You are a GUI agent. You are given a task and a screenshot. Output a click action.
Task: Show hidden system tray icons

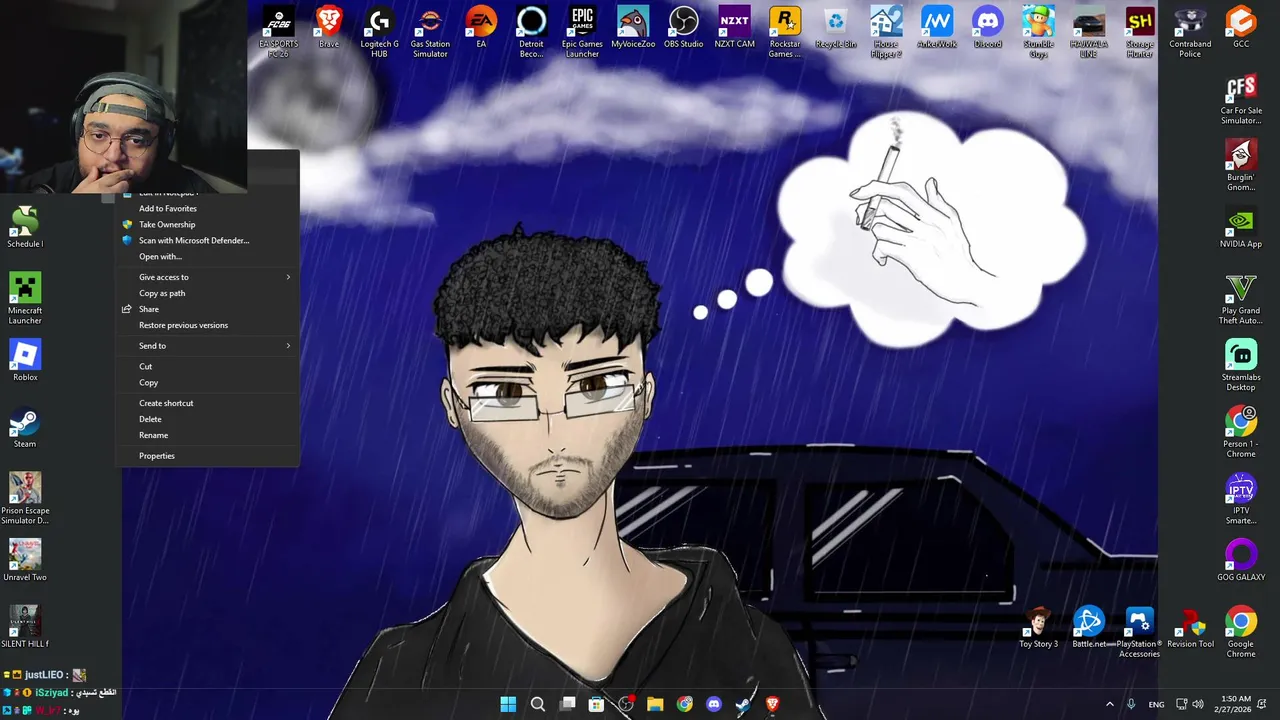(1109, 704)
